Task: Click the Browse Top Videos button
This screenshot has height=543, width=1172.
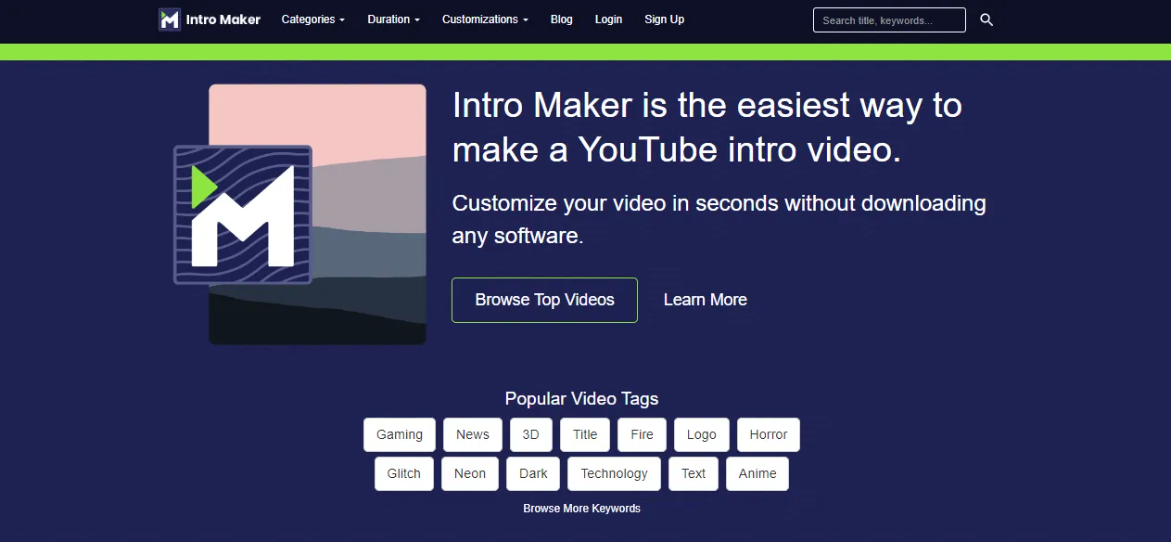Action: [545, 300]
